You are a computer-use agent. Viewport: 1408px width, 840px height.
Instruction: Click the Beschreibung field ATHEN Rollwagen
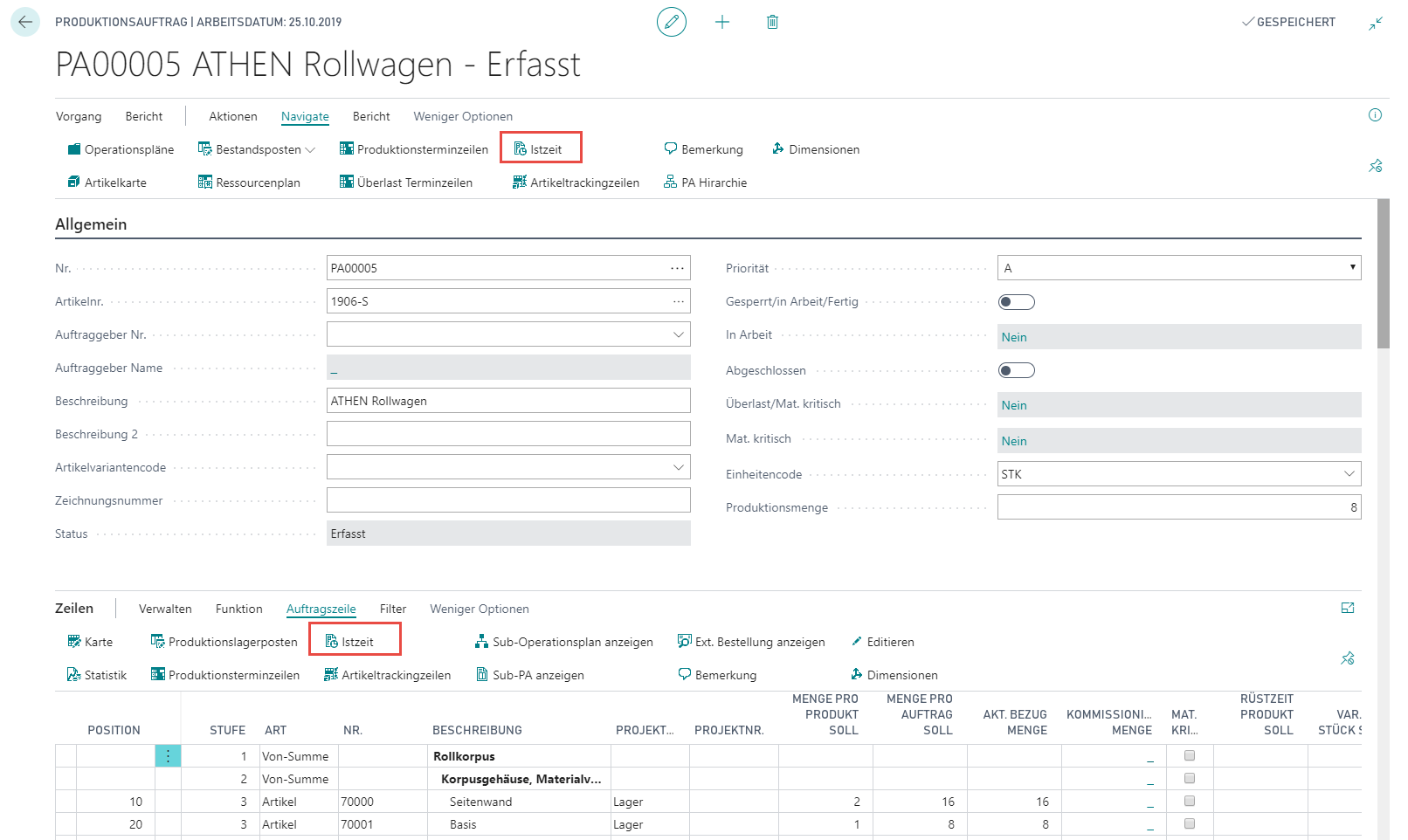pyautogui.click(x=508, y=401)
